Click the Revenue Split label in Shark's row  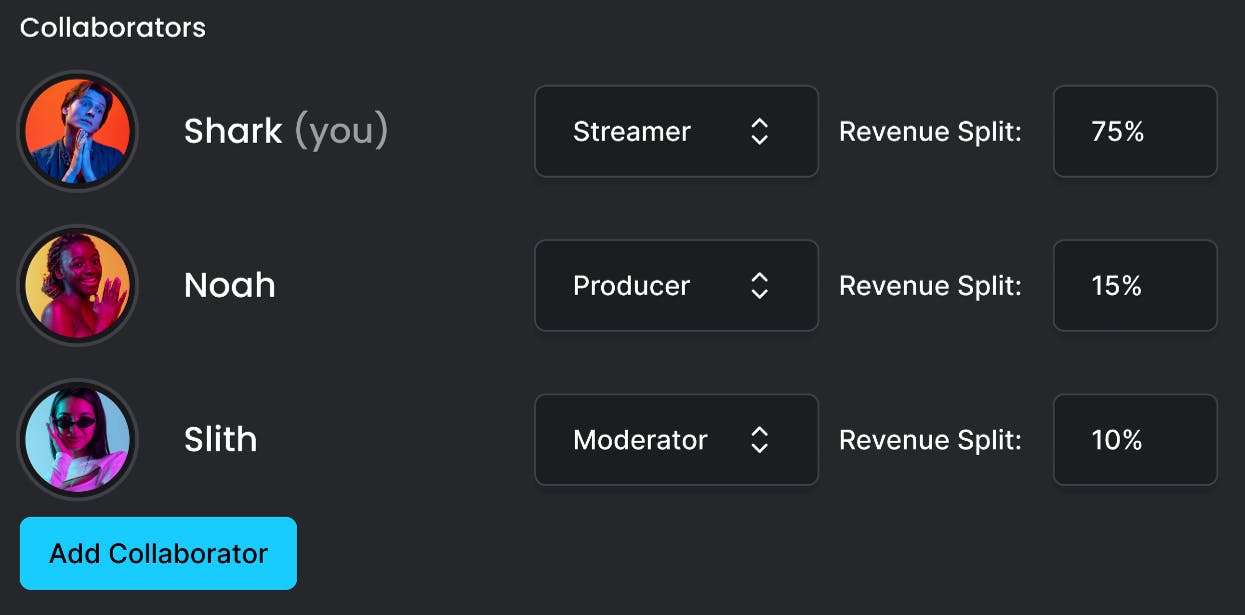930,132
